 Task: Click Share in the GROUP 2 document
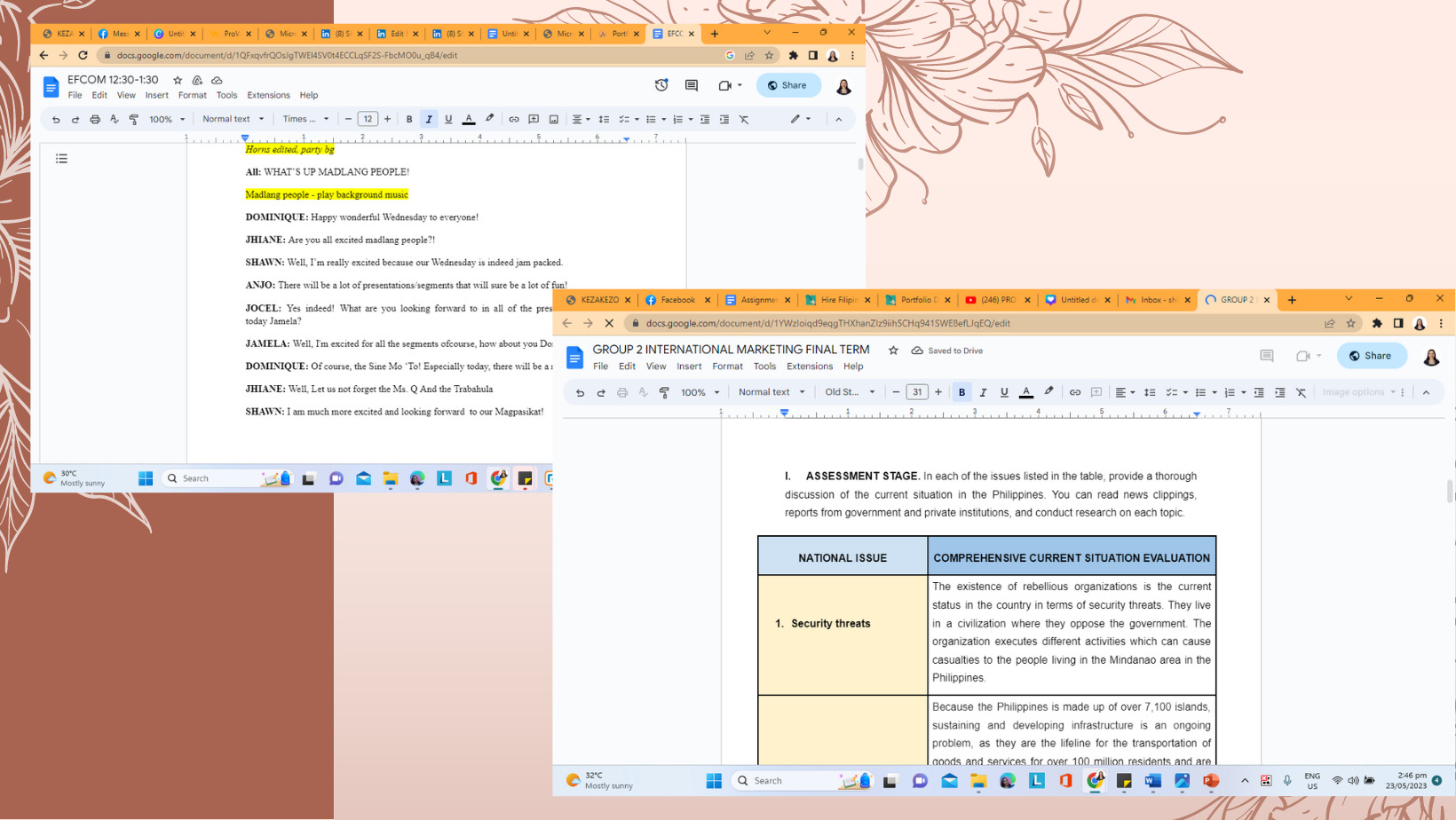point(1371,356)
